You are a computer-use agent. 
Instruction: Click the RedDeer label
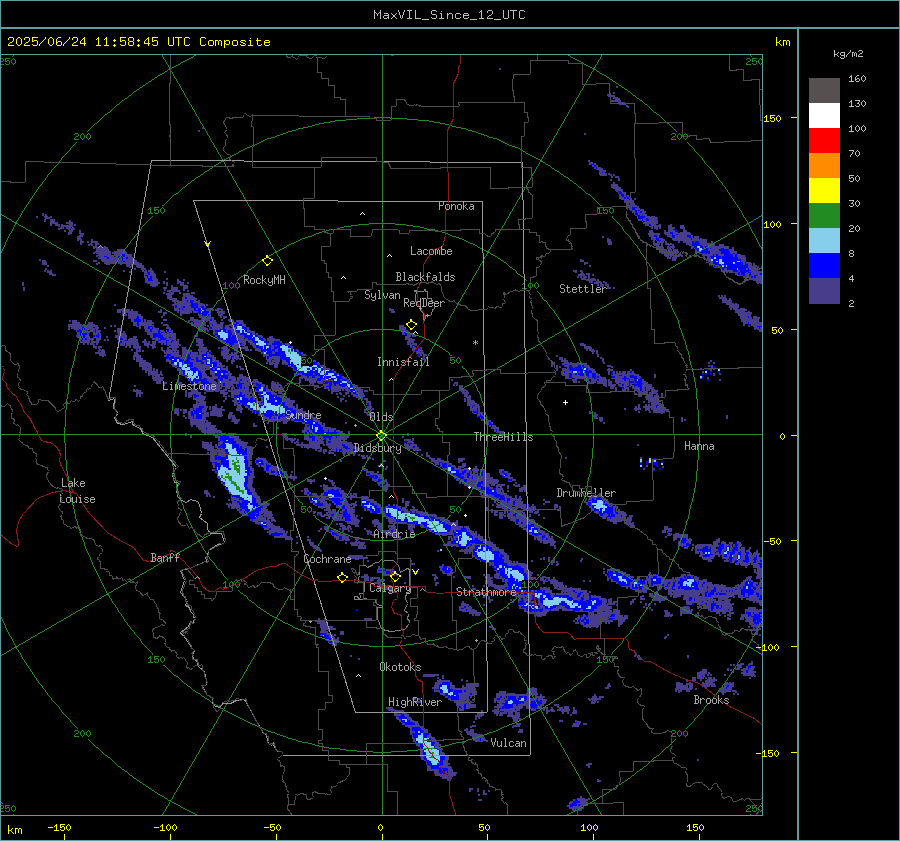coord(424,303)
